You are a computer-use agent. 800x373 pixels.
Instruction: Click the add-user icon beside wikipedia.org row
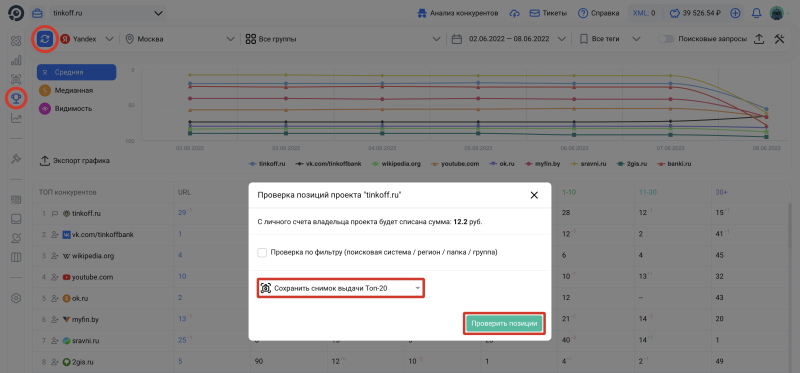click(55, 256)
